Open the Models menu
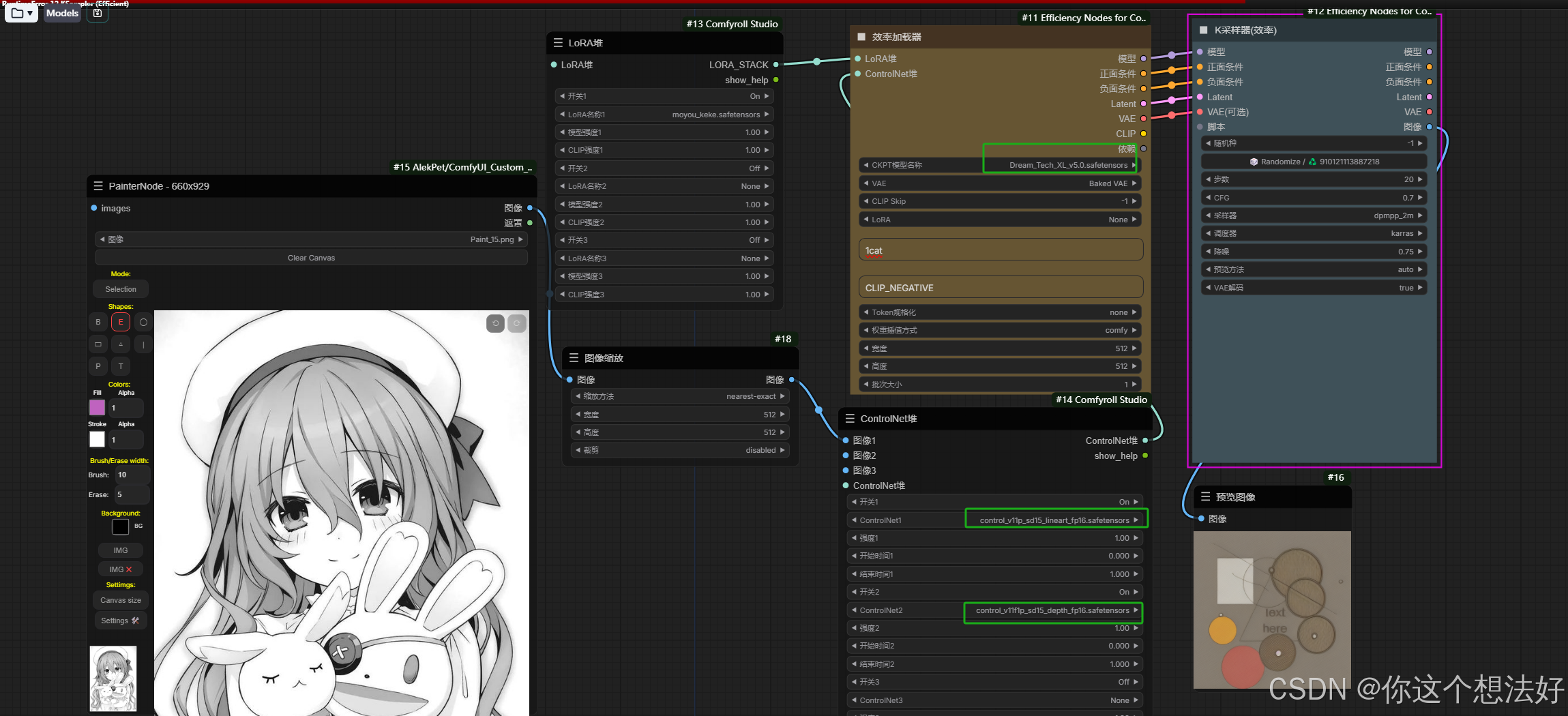The height and width of the screenshot is (716, 1568). [x=62, y=13]
